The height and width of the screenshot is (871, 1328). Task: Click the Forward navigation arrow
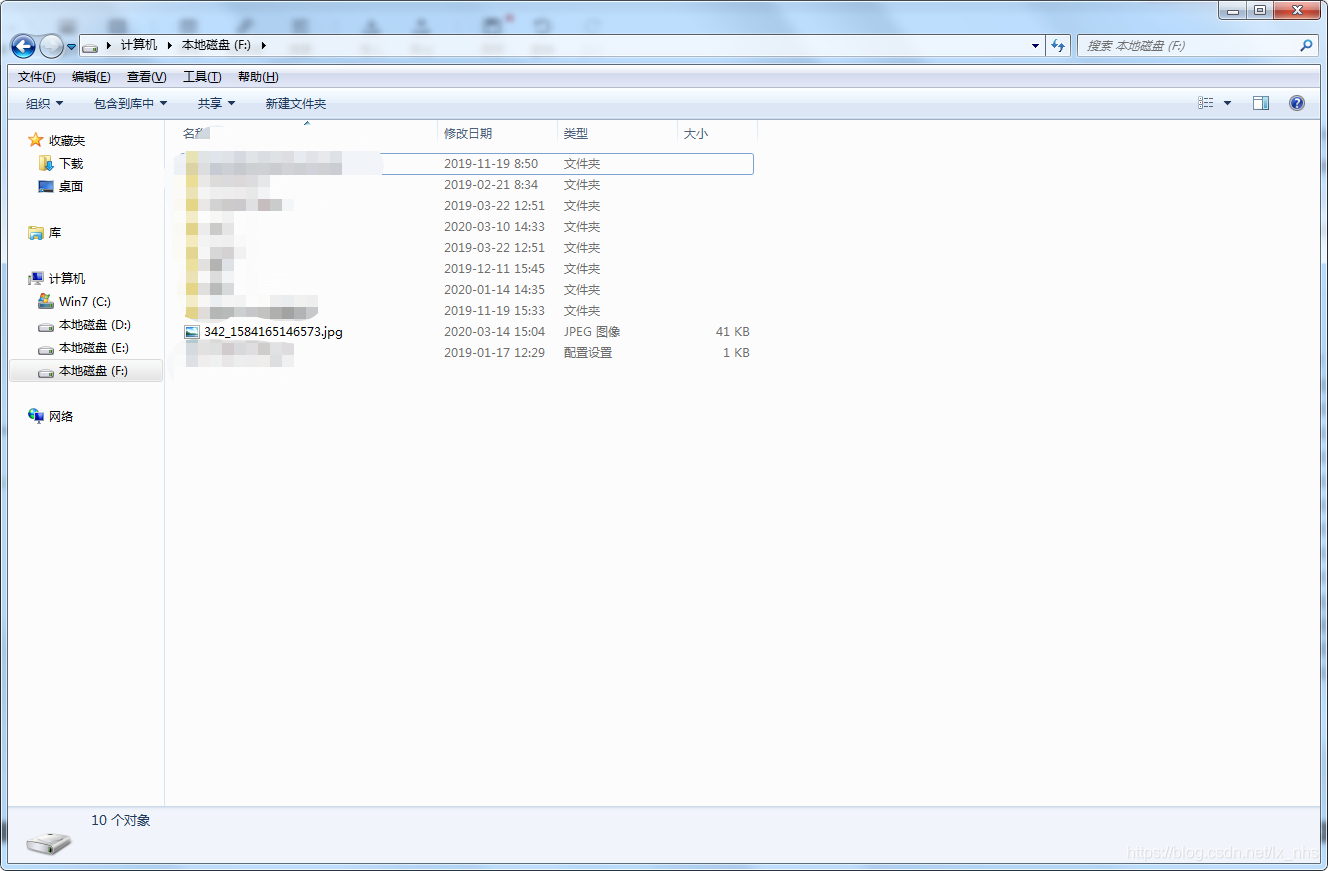[51, 46]
